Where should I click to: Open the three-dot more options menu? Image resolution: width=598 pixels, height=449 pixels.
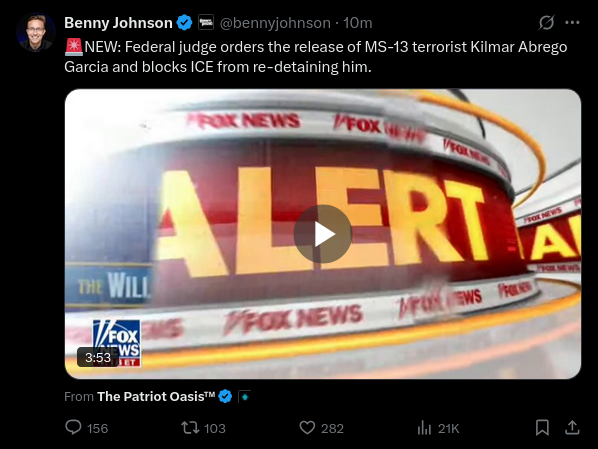click(x=572, y=23)
